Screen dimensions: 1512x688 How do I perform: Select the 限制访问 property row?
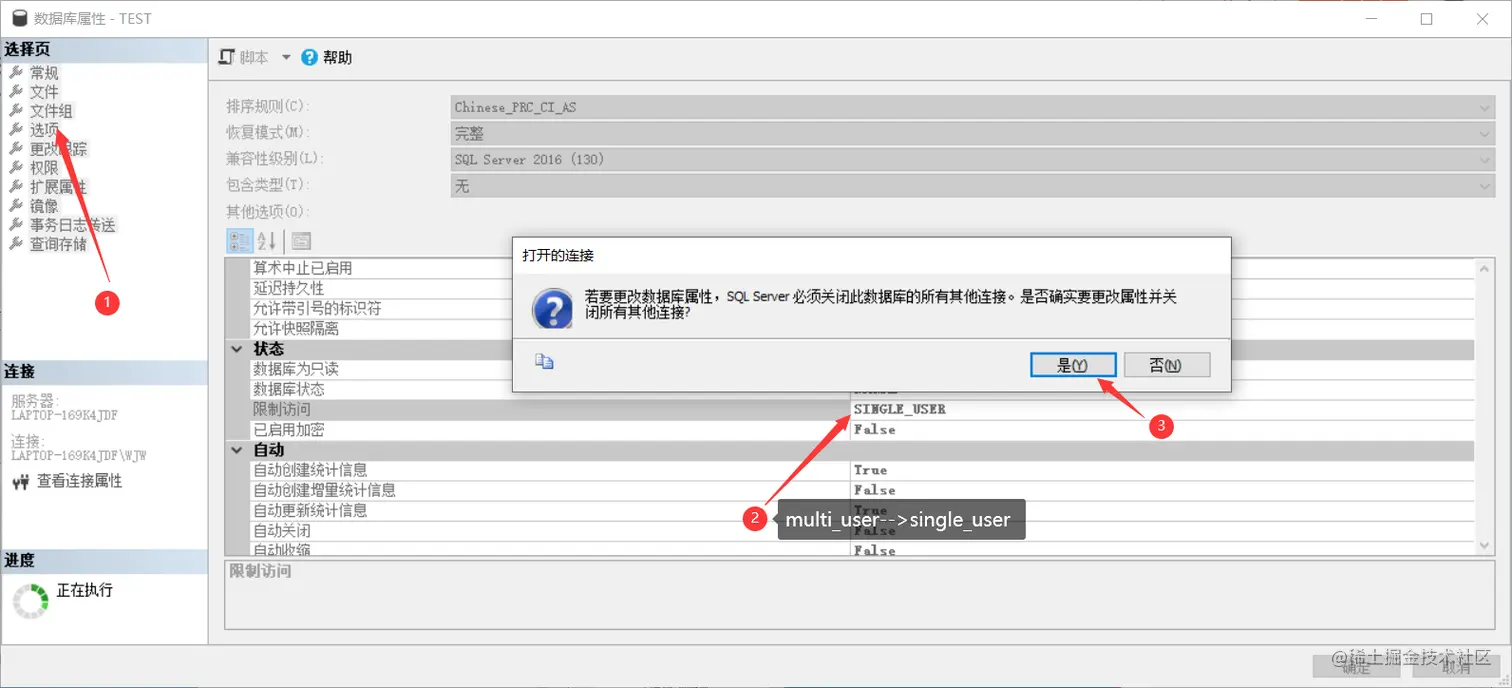(x=862, y=410)
